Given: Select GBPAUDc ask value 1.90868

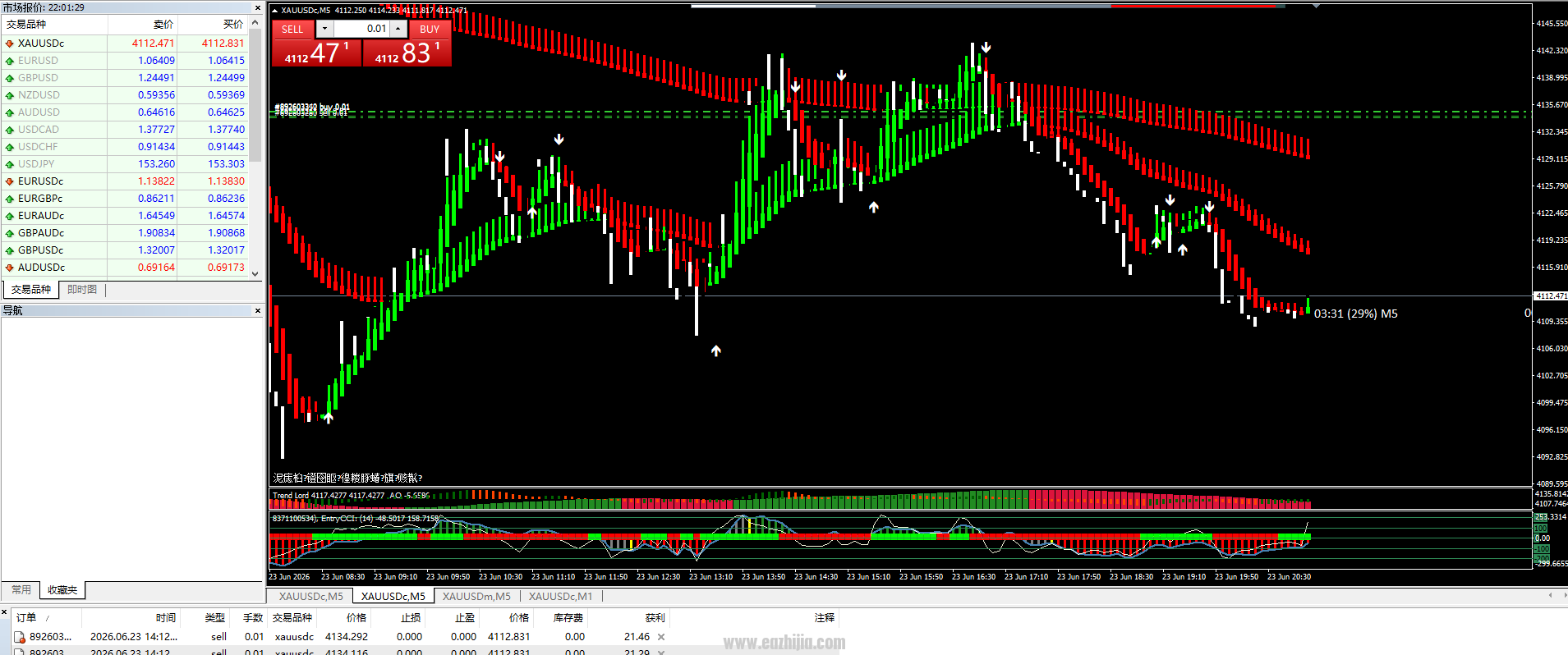Looking at the screenshot, I should click(x=226, y=233).
